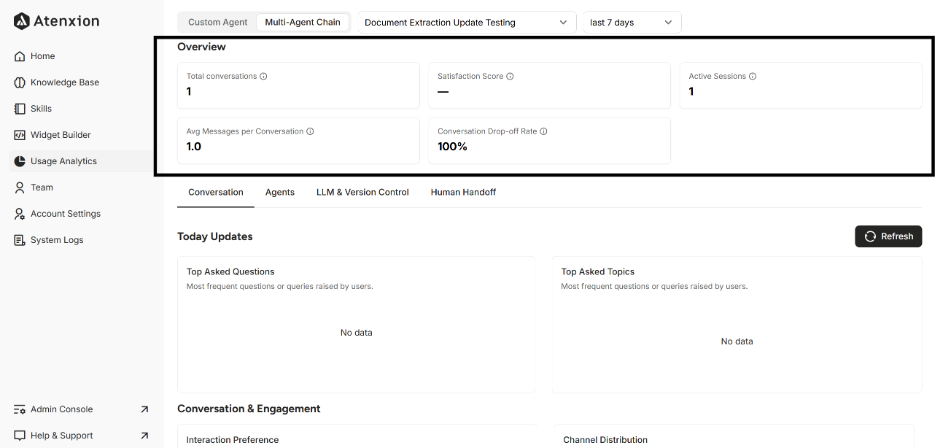Screen dimensions: 936x448
Task: Show info for Total conversations
Action: pyautogui.click(x=263, y=76)
